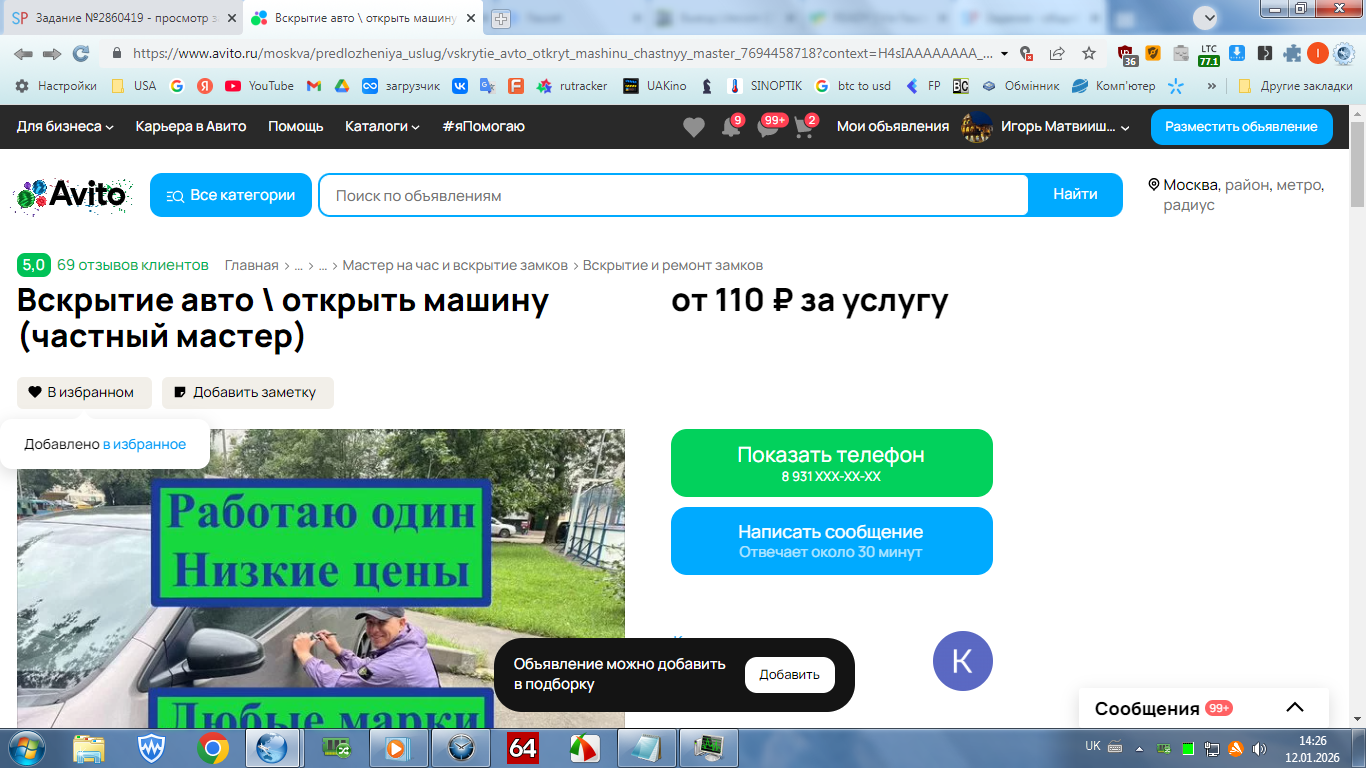
Task: Open Карьера в Авито menu item
Action: 191,127
